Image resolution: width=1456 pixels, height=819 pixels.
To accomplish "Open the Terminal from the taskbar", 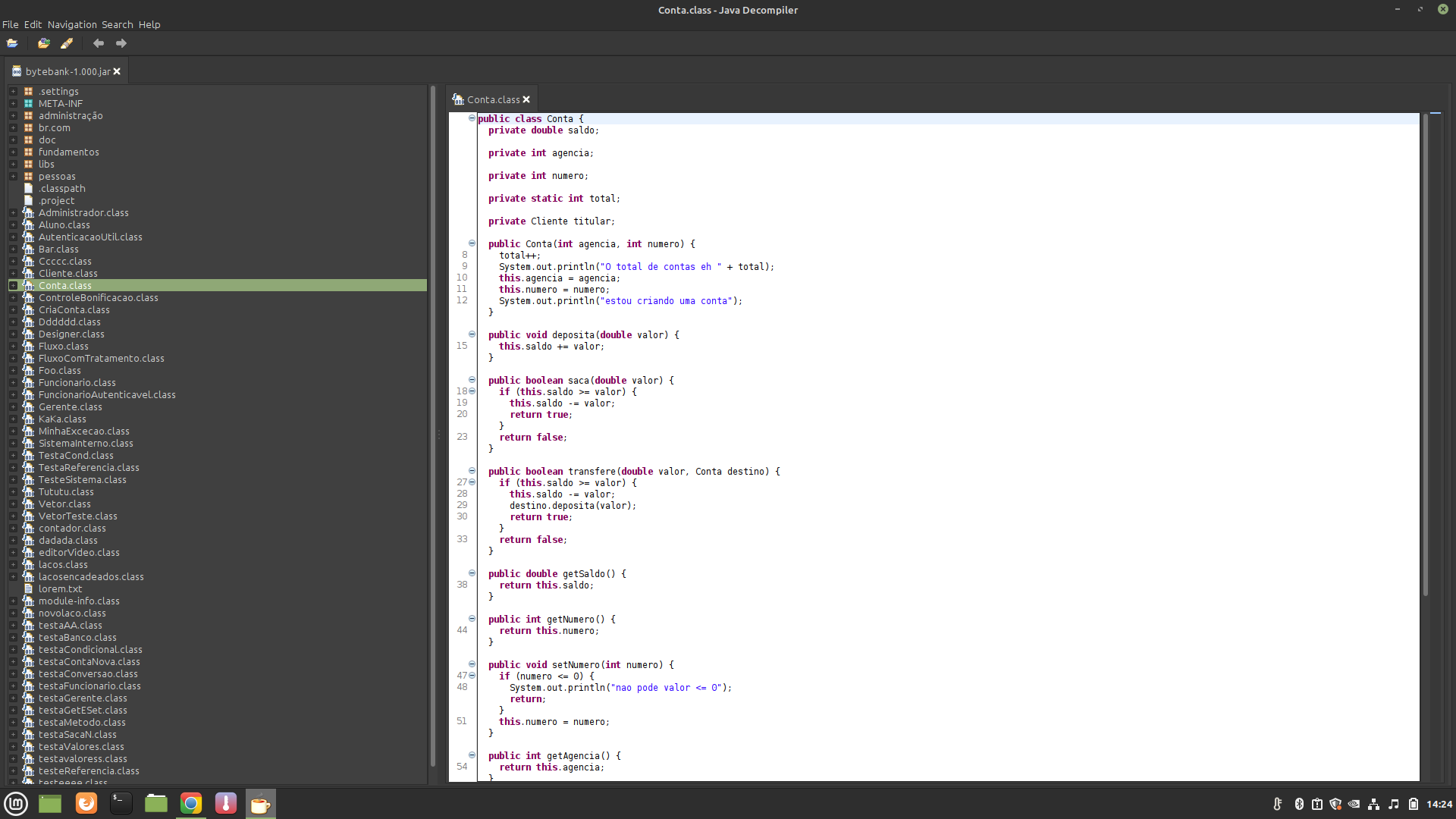I will coord(121,803).
